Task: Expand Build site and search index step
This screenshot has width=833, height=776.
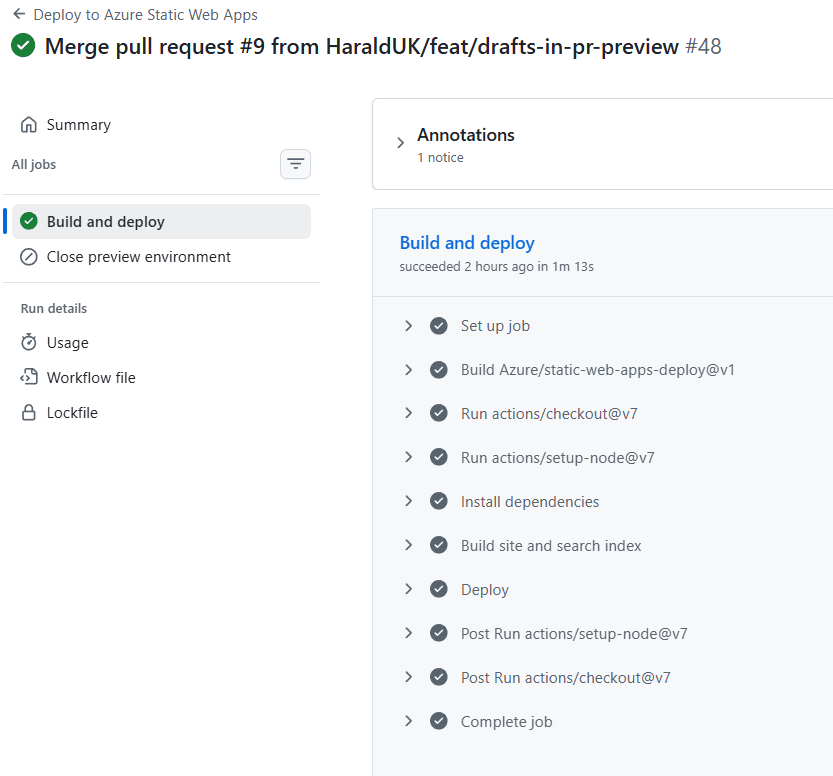Action: 408,545
